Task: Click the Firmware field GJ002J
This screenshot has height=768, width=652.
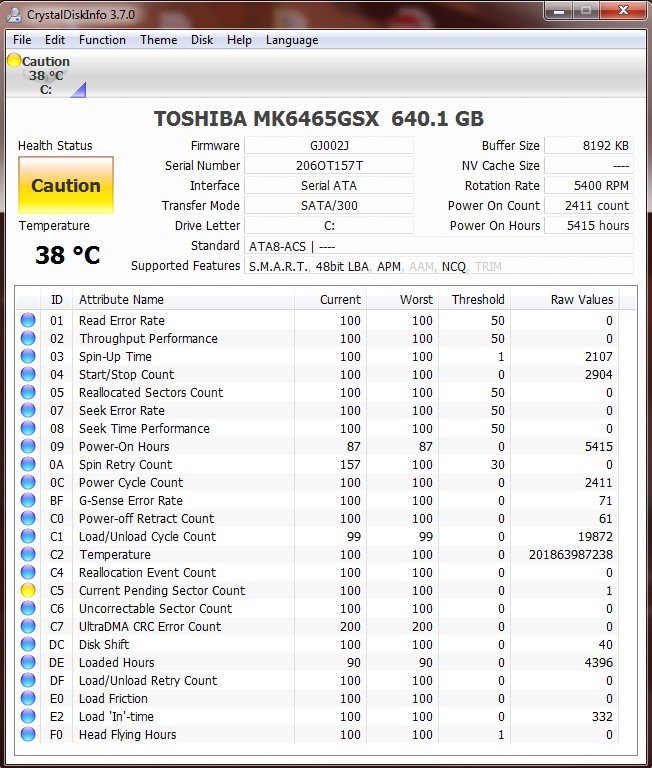Action: [x=329, y=145]
